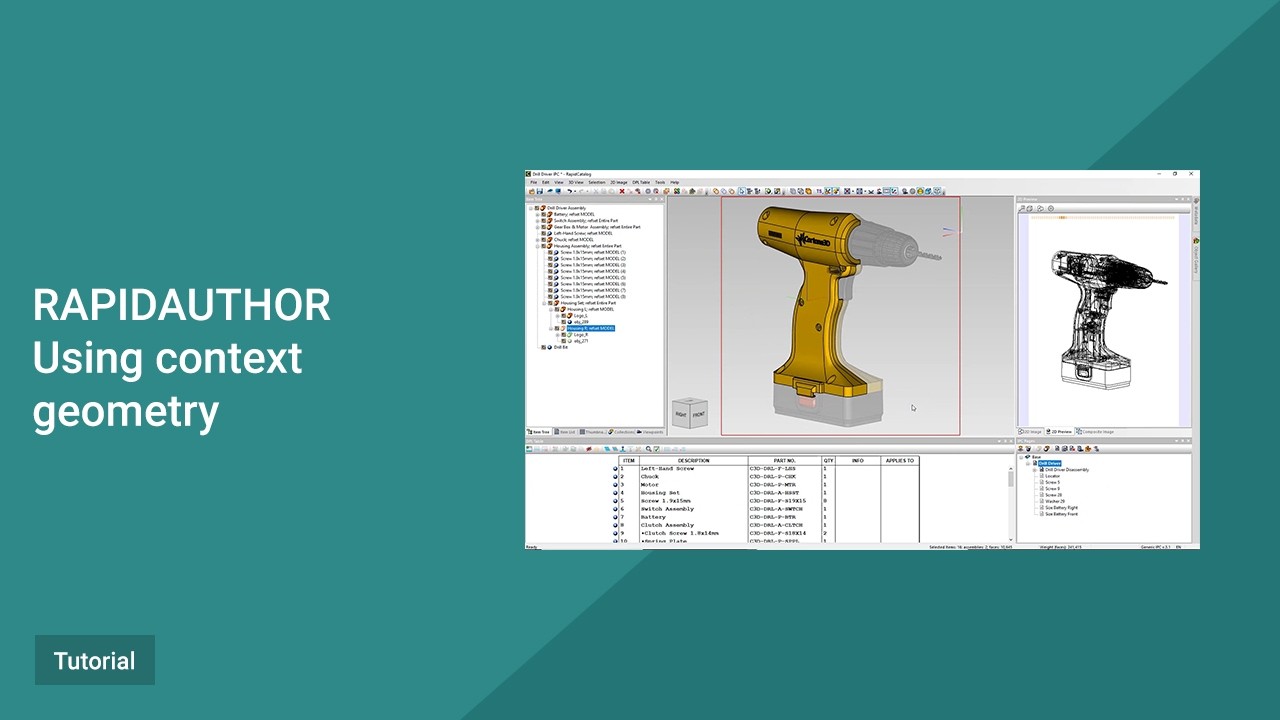Select the arrow pointer selection tool
The height and width of the screenshot is (720, 1280).
(741, 191)
